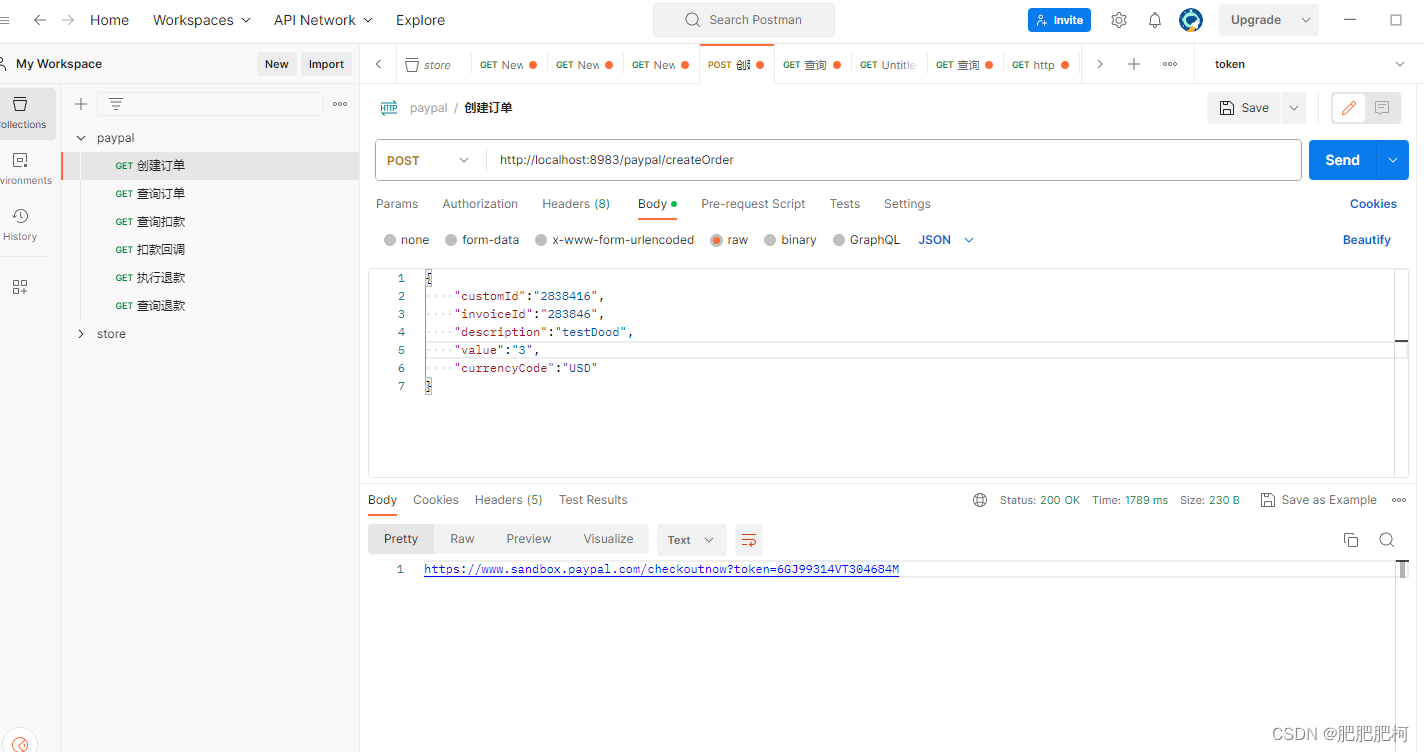Open Environments sidebar icon
Screen dimensions: 1424x752
(21, 169)
